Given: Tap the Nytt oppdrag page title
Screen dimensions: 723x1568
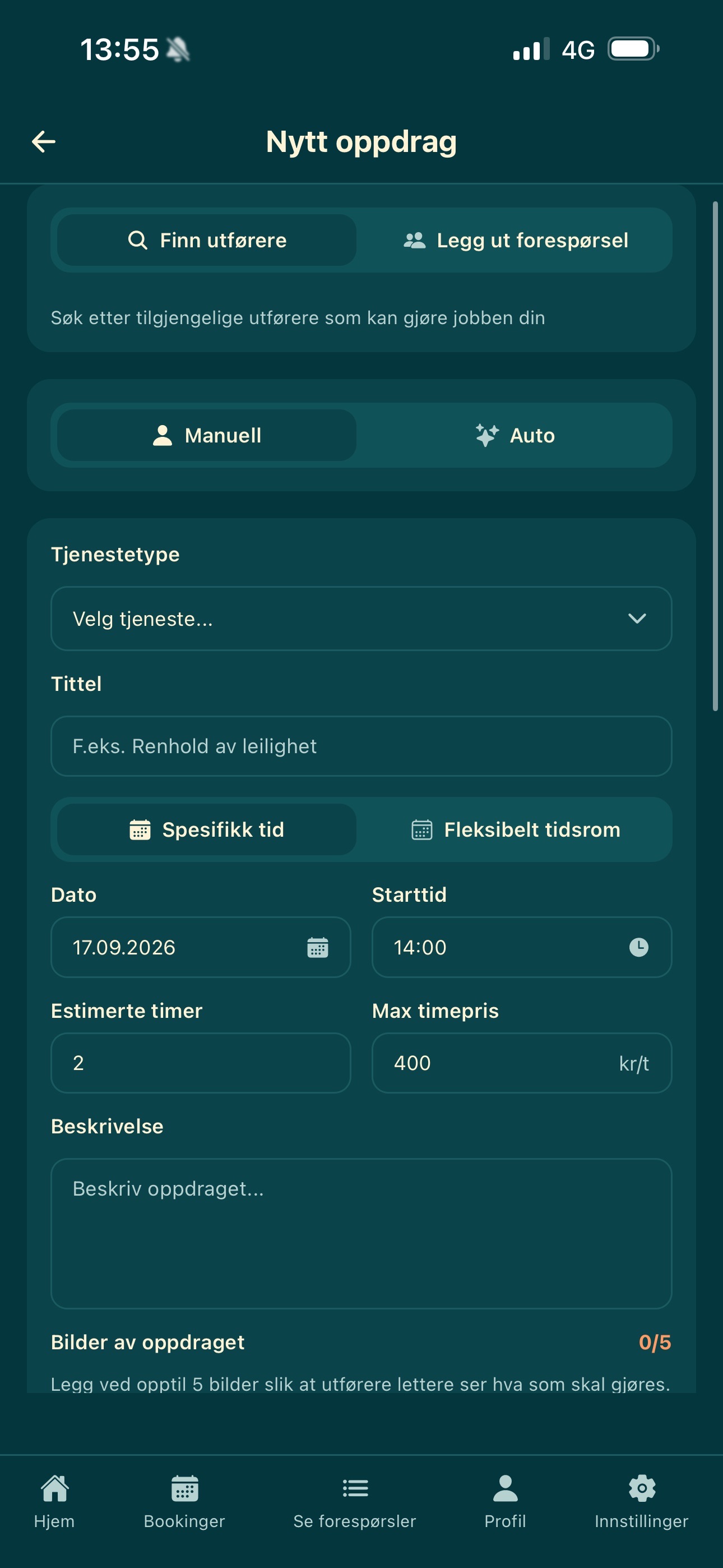Looking at the screenshot, I should (361, 142).
